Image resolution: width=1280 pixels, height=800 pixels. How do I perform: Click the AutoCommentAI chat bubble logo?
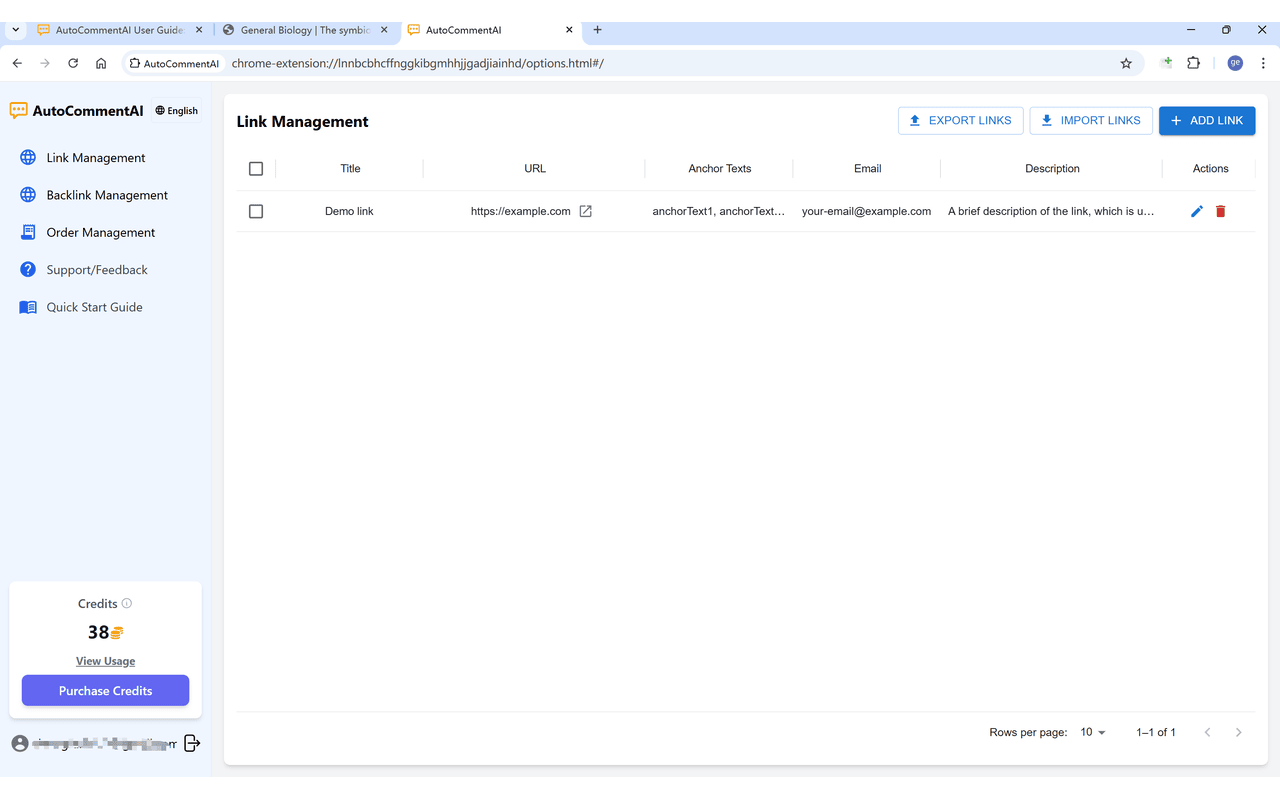tap(19, 111)
